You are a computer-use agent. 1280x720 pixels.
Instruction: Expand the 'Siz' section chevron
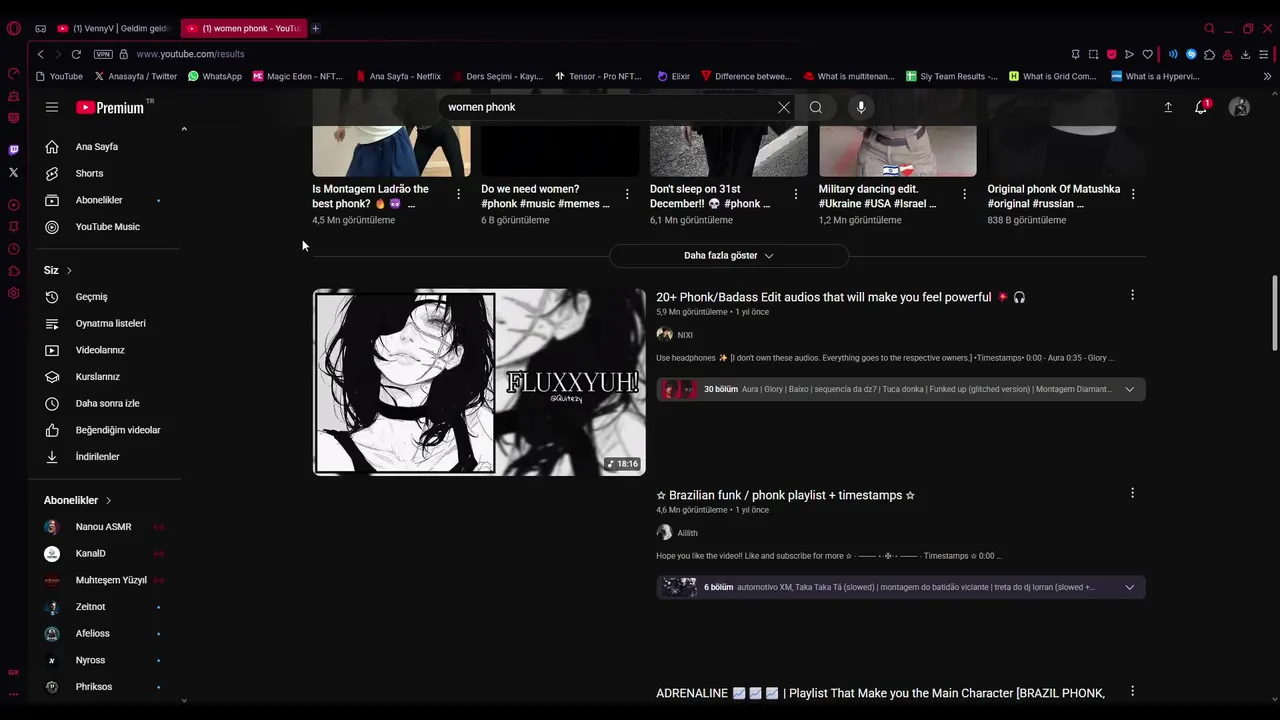(69, 271)
